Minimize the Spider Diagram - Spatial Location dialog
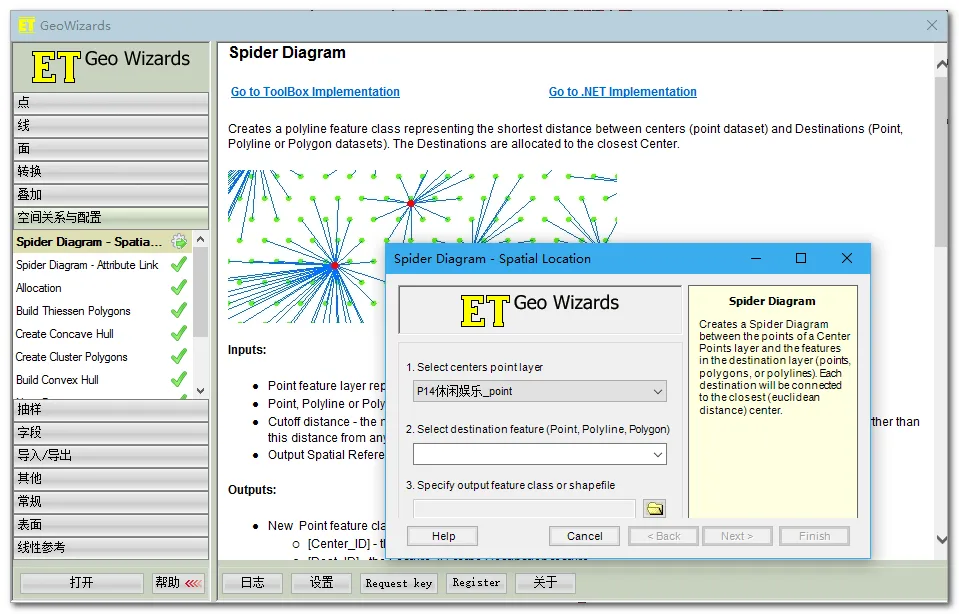 pyautogui.click(x=756, y=258)
